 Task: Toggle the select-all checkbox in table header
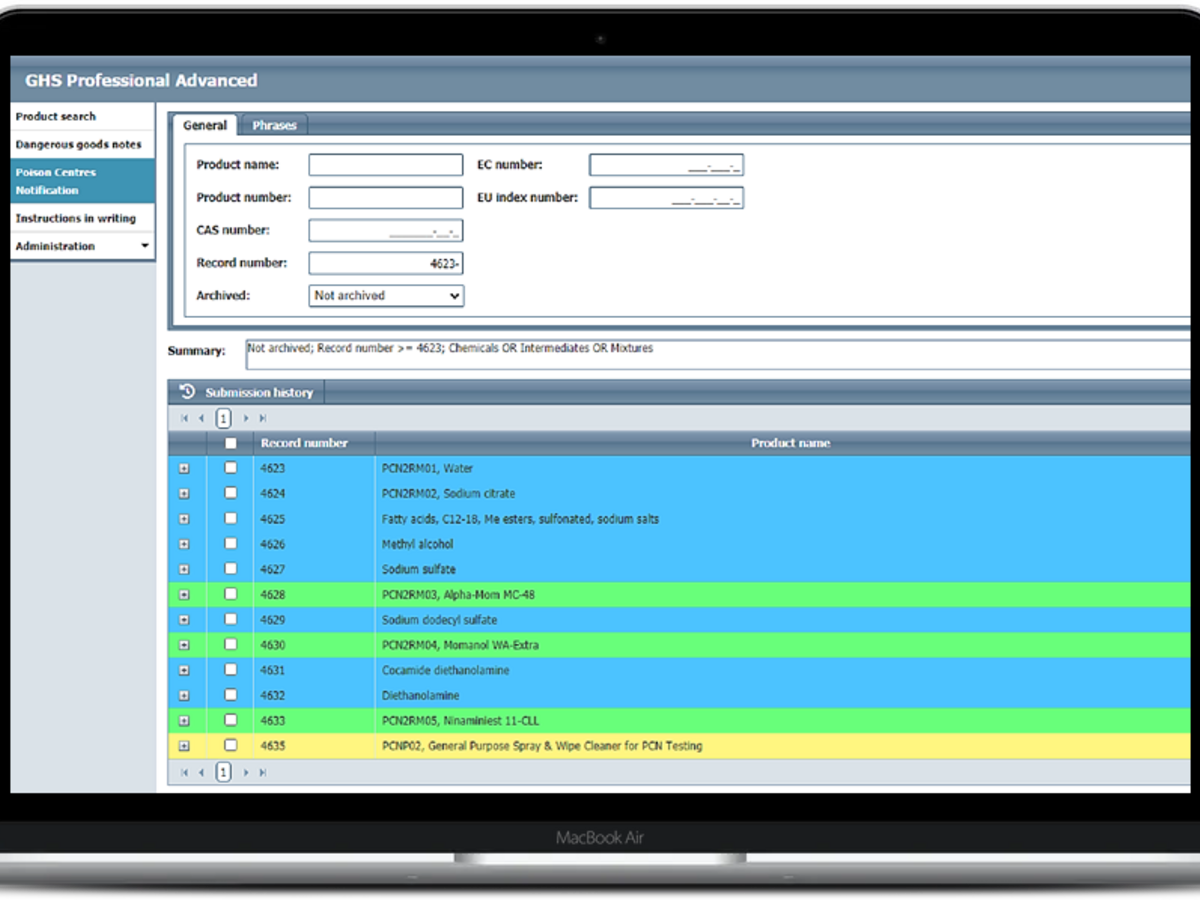tap(231, 443)
